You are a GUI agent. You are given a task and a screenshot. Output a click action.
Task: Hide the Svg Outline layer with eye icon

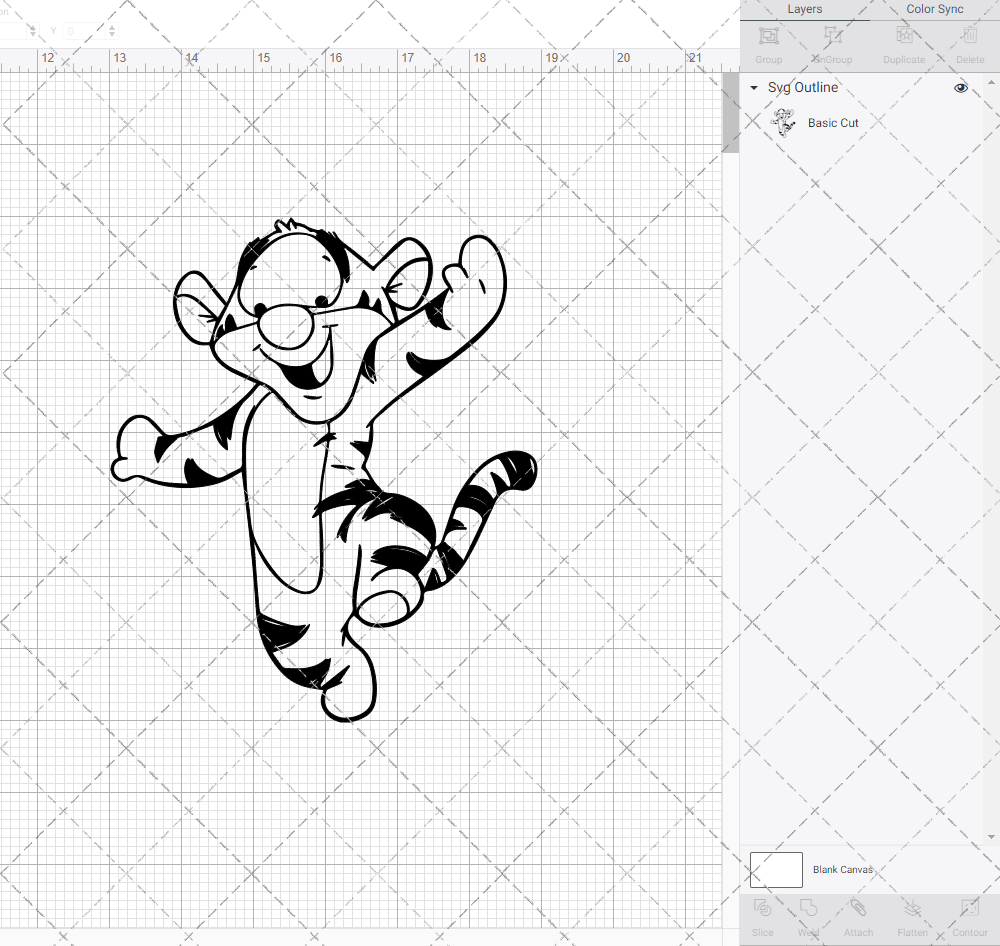(960, 87)
